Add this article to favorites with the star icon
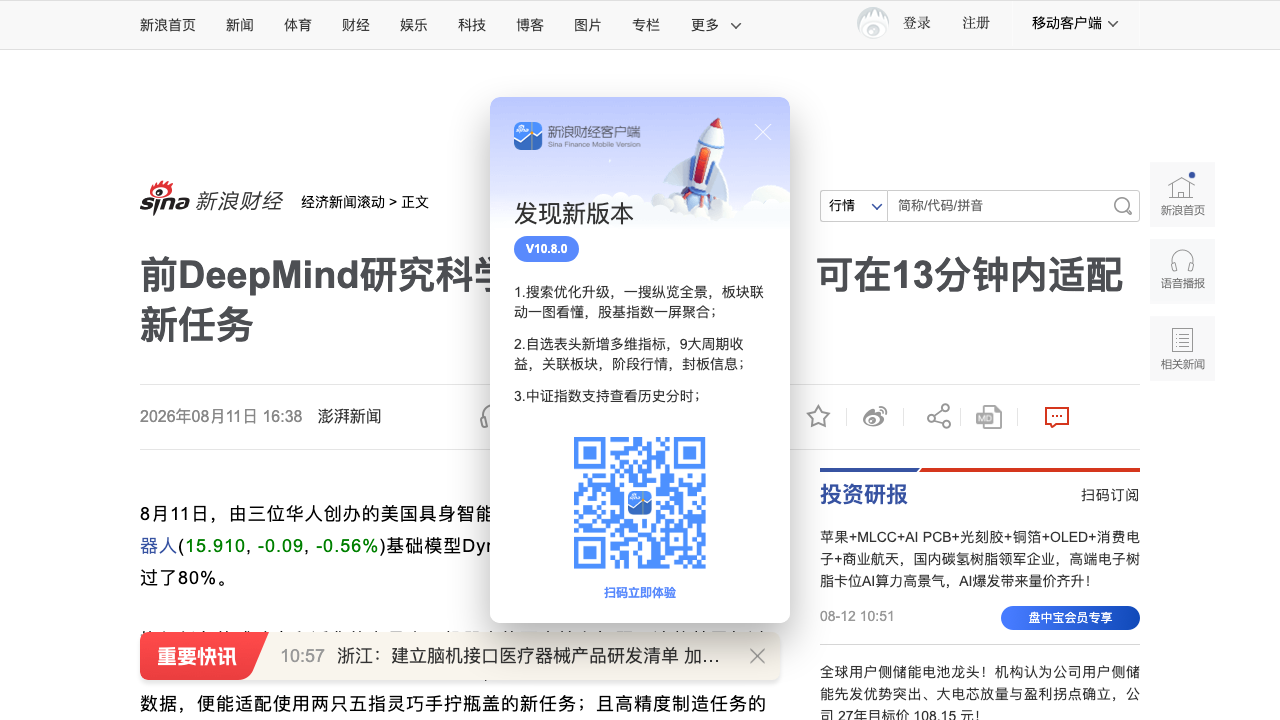 818,417
